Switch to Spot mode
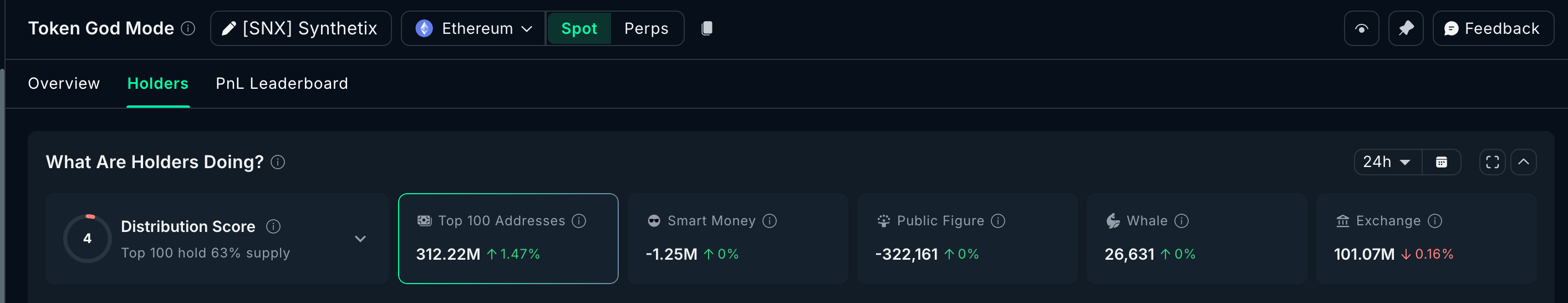Image resolution: width=1568 pixels, height=303 pixels. click(578, 28)
